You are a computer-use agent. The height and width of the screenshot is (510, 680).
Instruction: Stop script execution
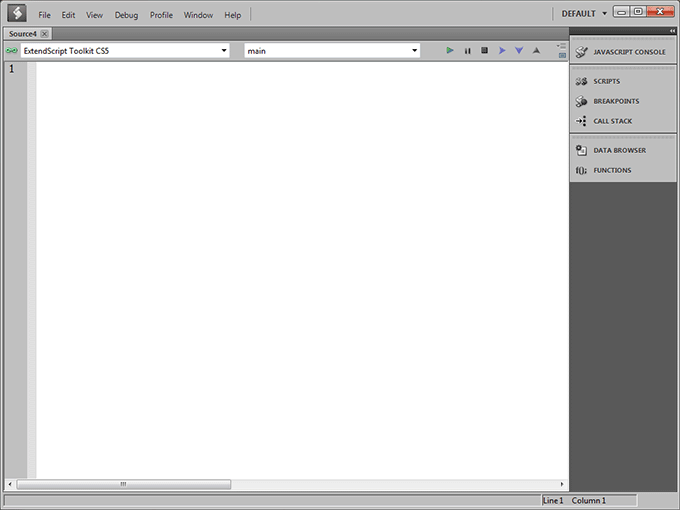point(484,51)
